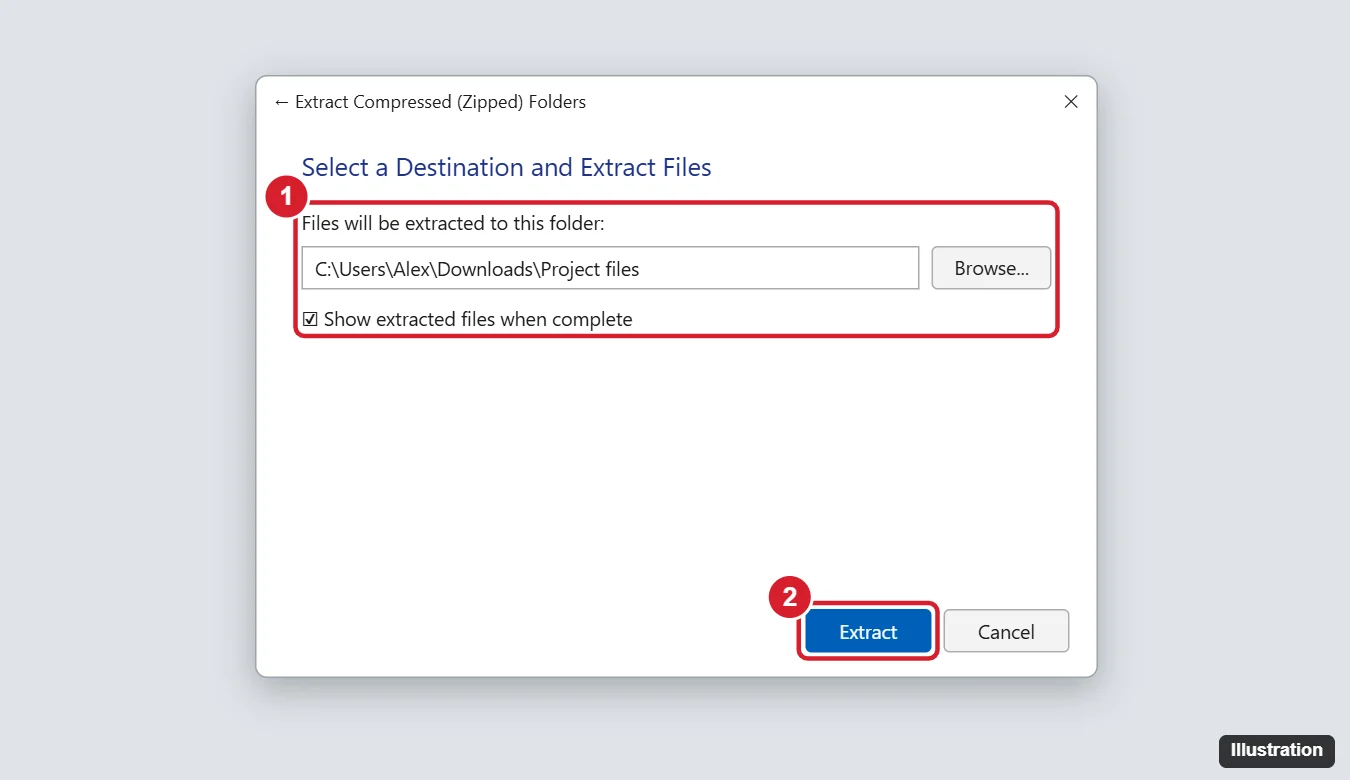
Task: Click the "Select a Destination and Extract Files" heading
Action: tap(506, 167)
